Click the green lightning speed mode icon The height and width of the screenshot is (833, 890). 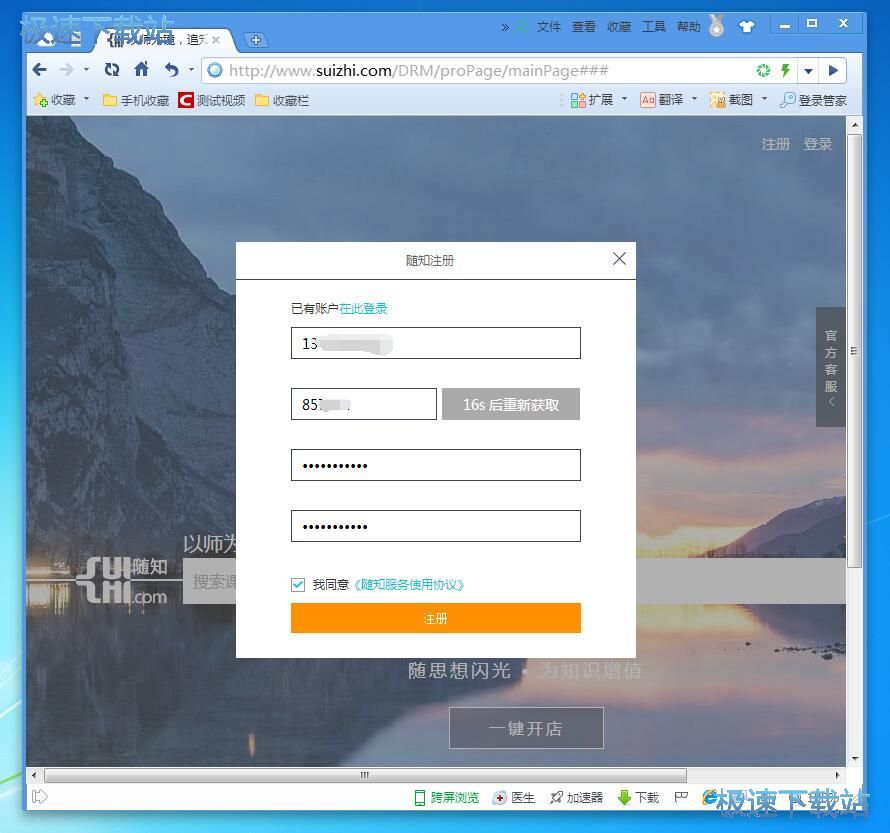coord(786,70)
